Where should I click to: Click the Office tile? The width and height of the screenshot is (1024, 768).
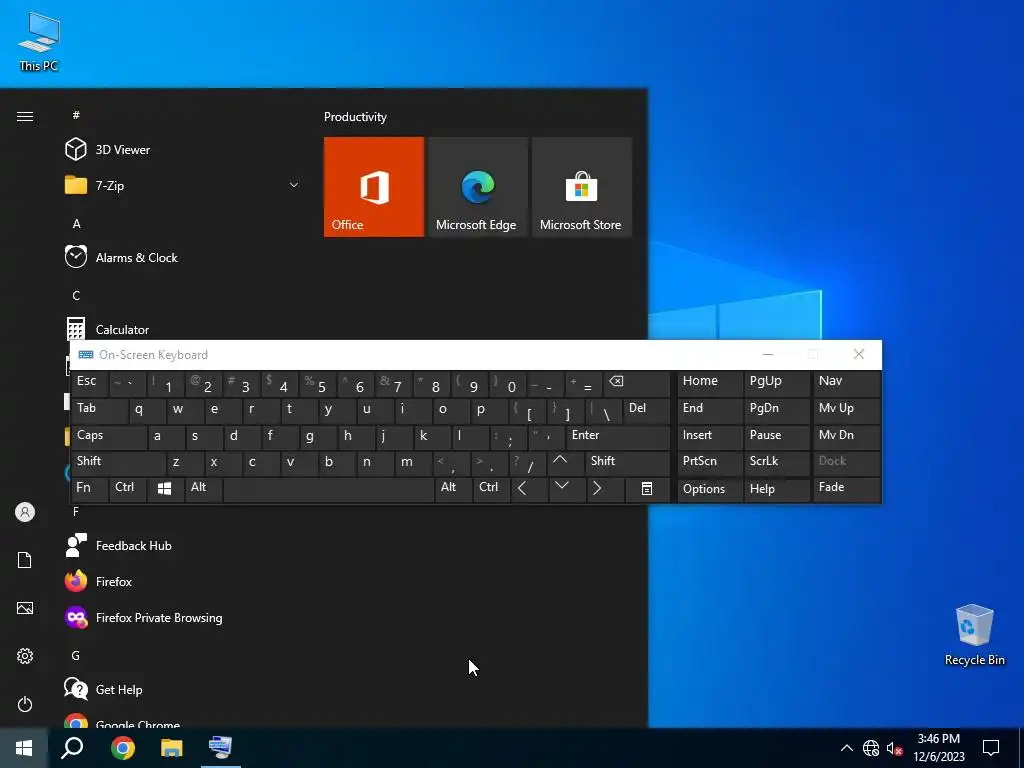point(374,187)
